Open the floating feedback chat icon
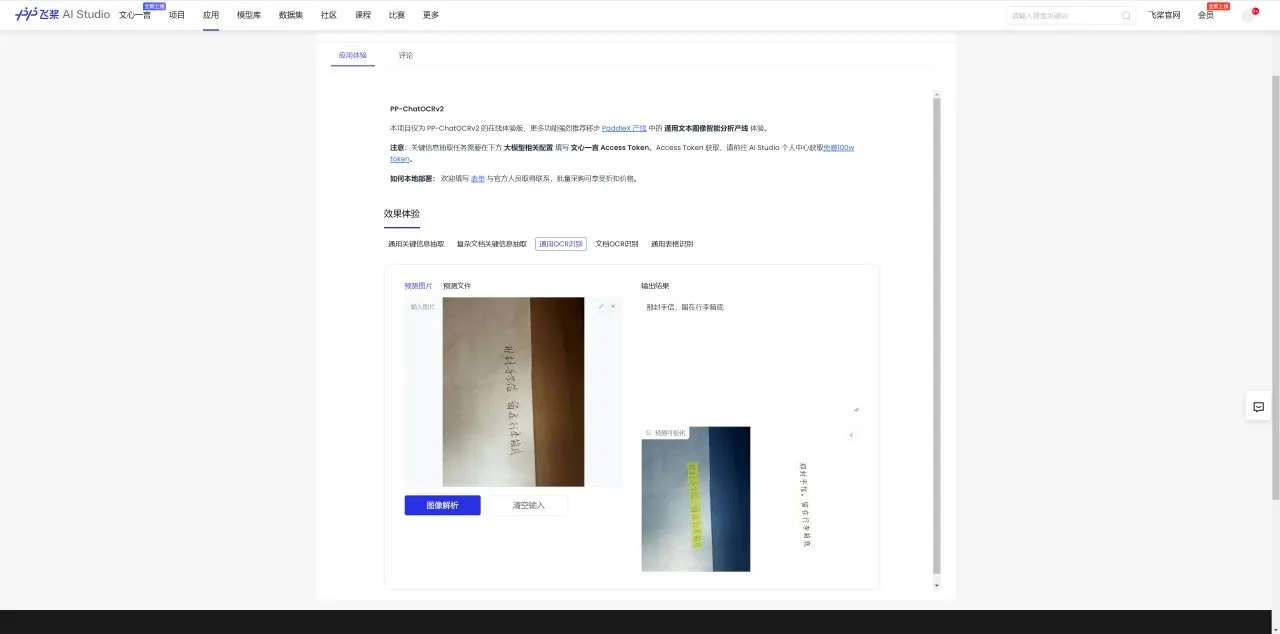Viewport: 1280px width, 634px height. tap(1258, 407)
